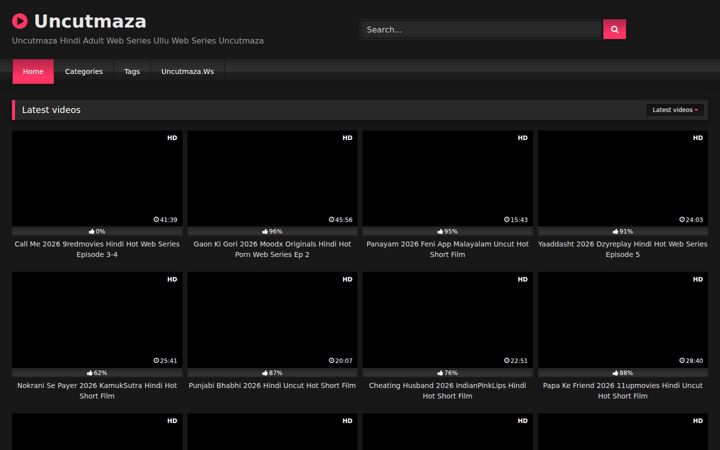Click the 20:07 duration clock label

(341, 361)
